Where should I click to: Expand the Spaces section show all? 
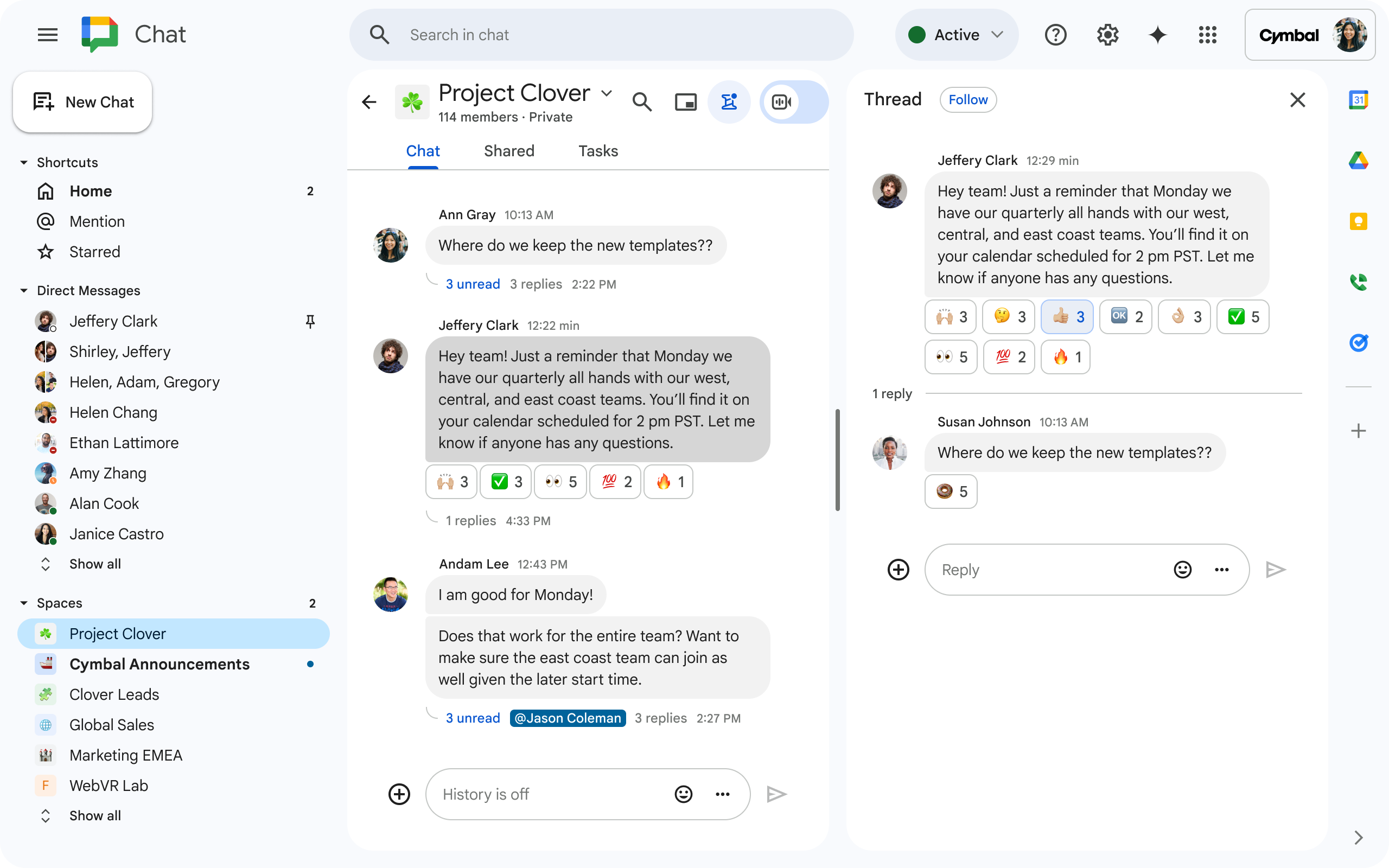(x=95, y=815)
